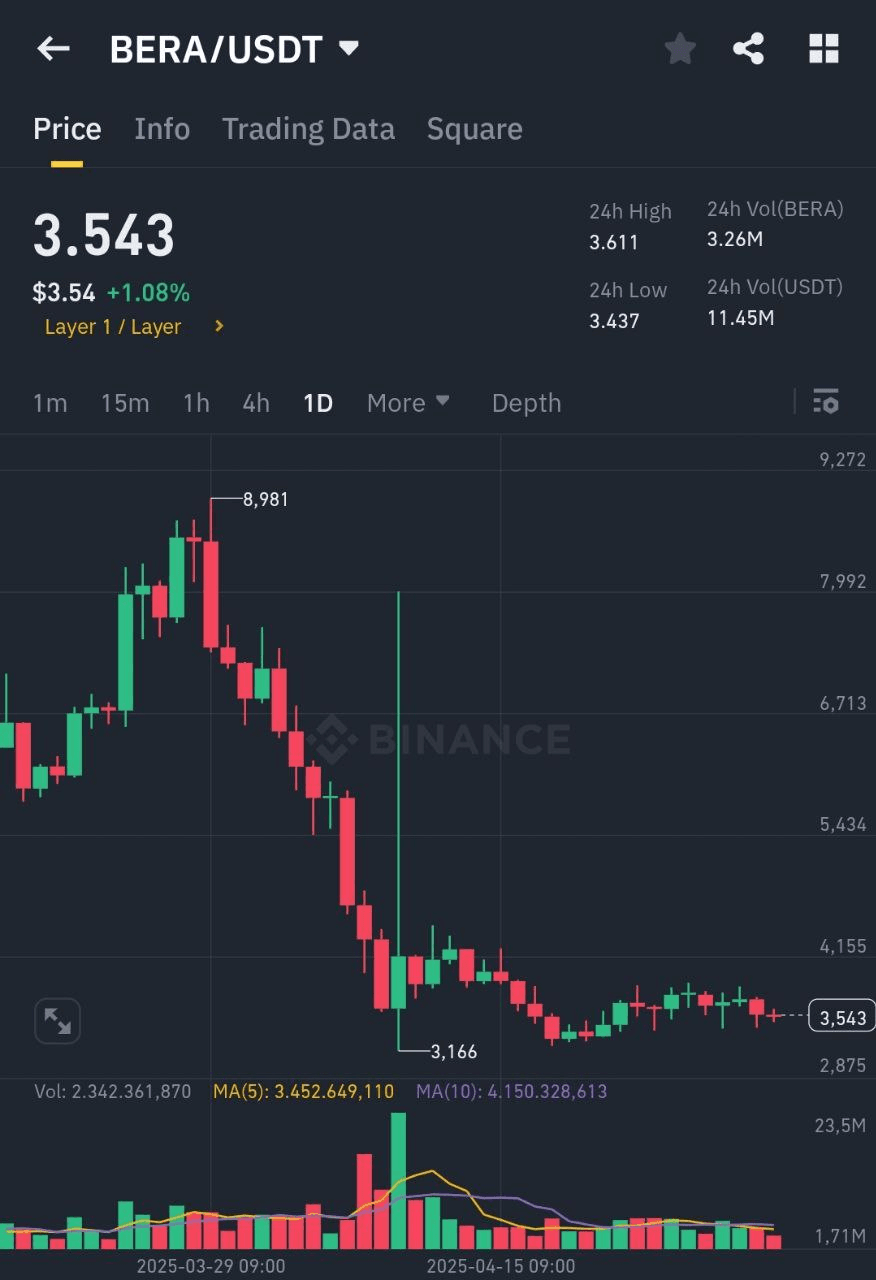Viewport: 876px width, 1280px height.
Task: Tap the 2025-03-29 09:00 date label
Action: [x=211, y=1266]
